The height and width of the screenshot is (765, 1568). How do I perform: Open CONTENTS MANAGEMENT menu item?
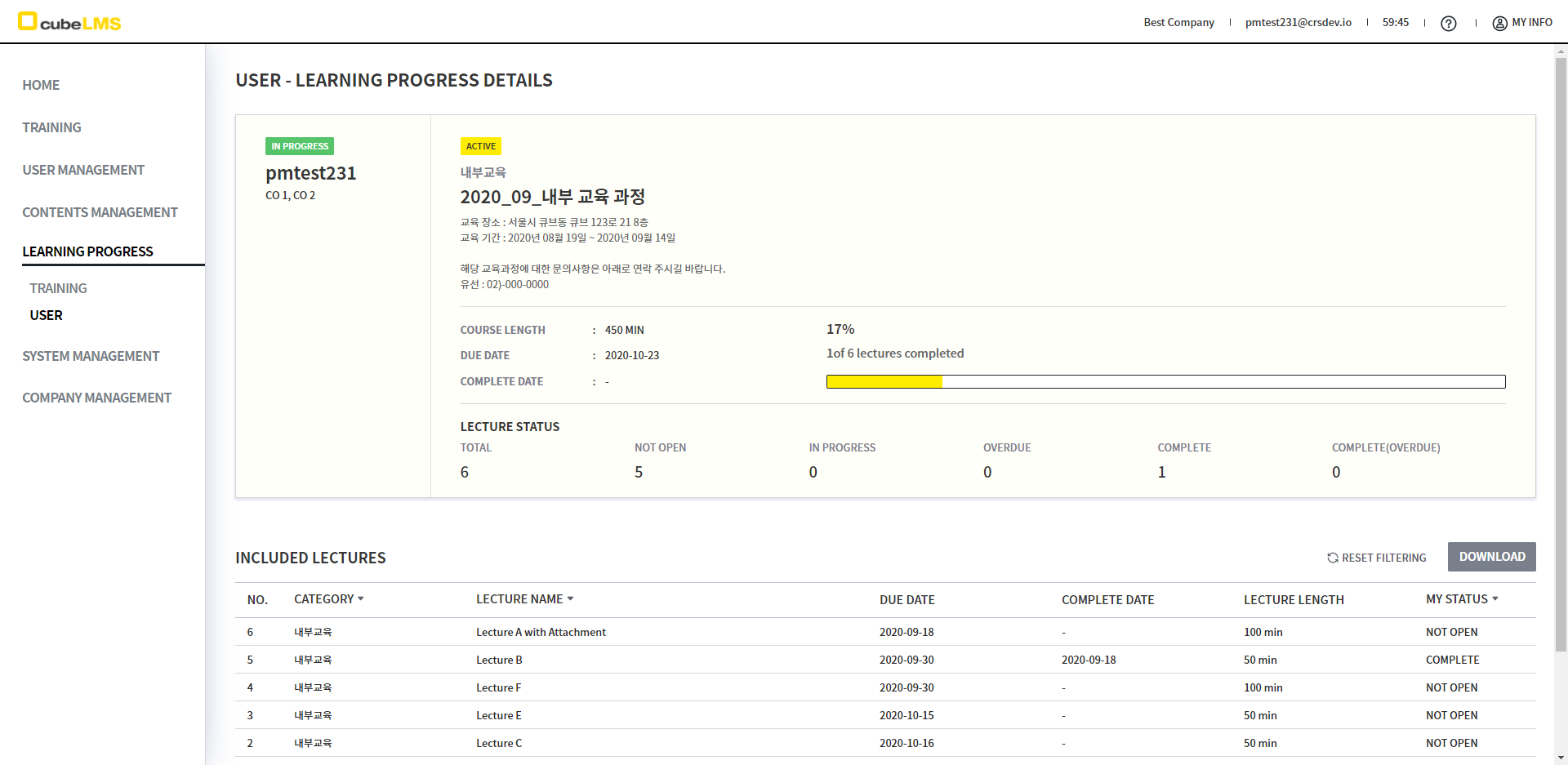(100, 212)
